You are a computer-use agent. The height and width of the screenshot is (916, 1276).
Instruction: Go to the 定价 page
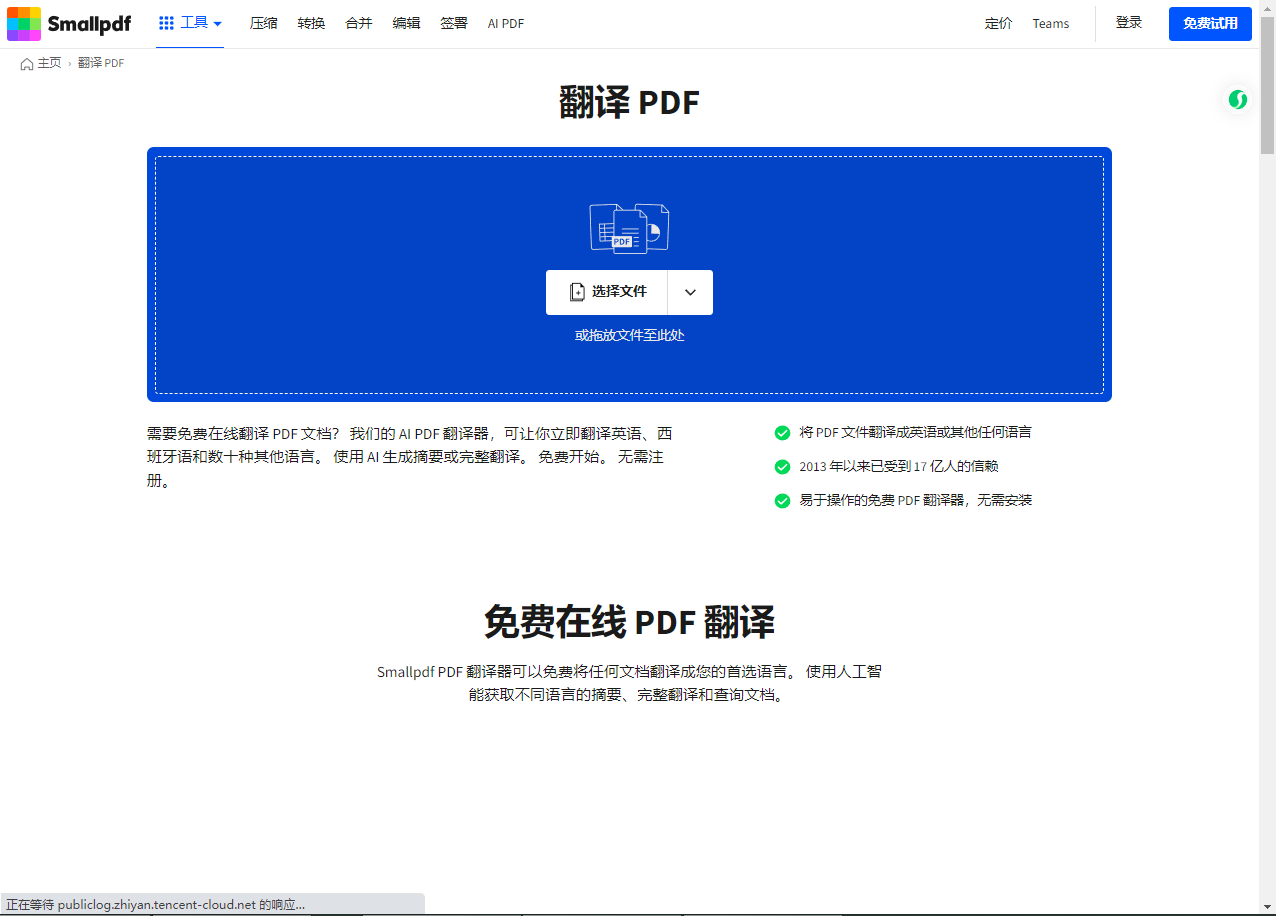point(998,23)
